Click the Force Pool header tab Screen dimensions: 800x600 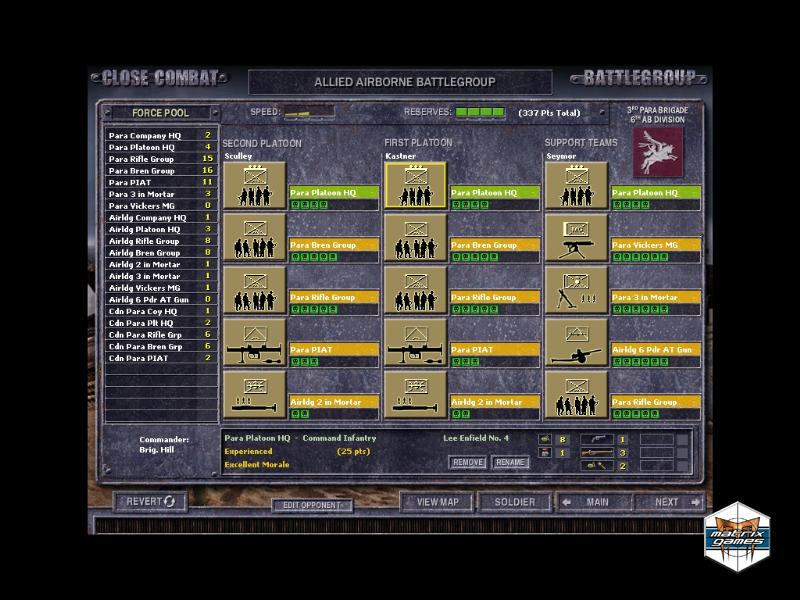[160, 113]
